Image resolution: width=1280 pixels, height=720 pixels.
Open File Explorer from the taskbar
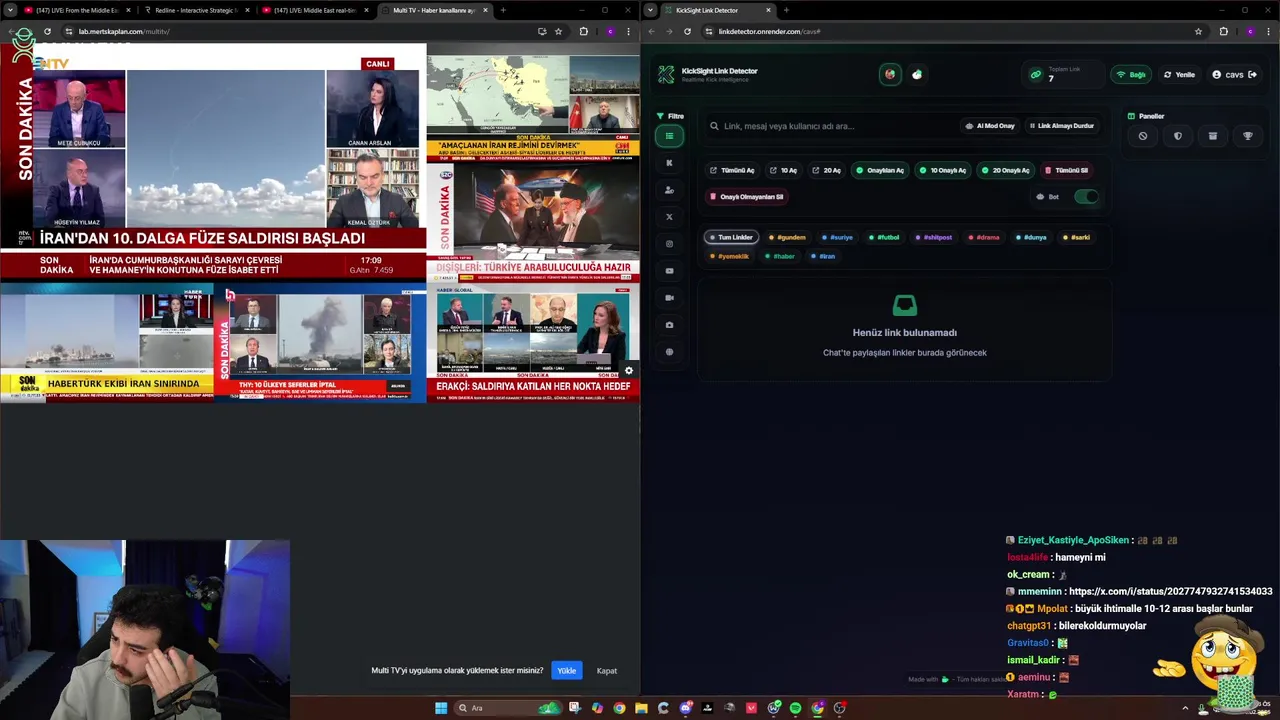[641, 708]
